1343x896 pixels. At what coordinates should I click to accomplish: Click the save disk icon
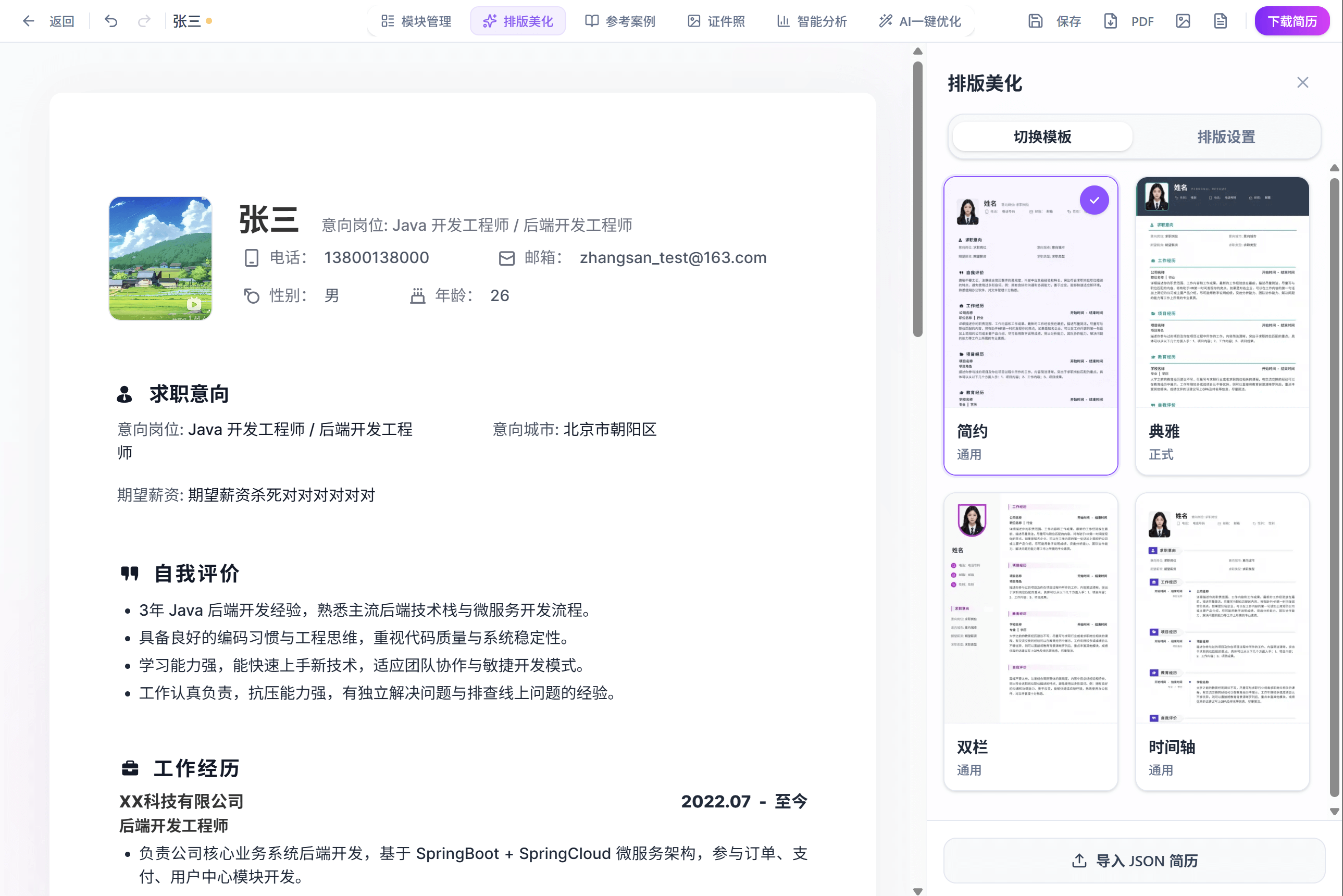coord(1035,21)
